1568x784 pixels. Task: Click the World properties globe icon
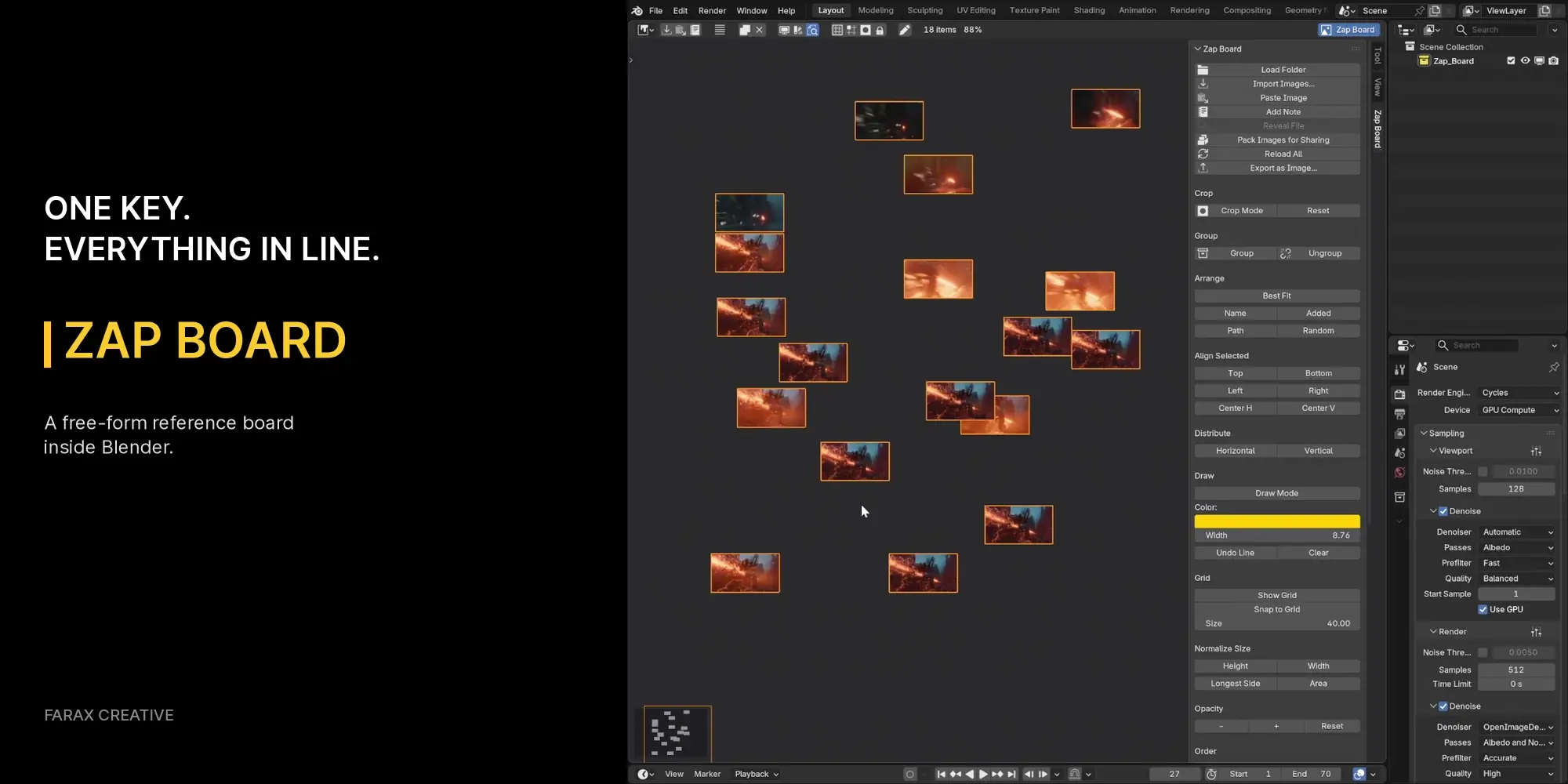(1399, 473)
